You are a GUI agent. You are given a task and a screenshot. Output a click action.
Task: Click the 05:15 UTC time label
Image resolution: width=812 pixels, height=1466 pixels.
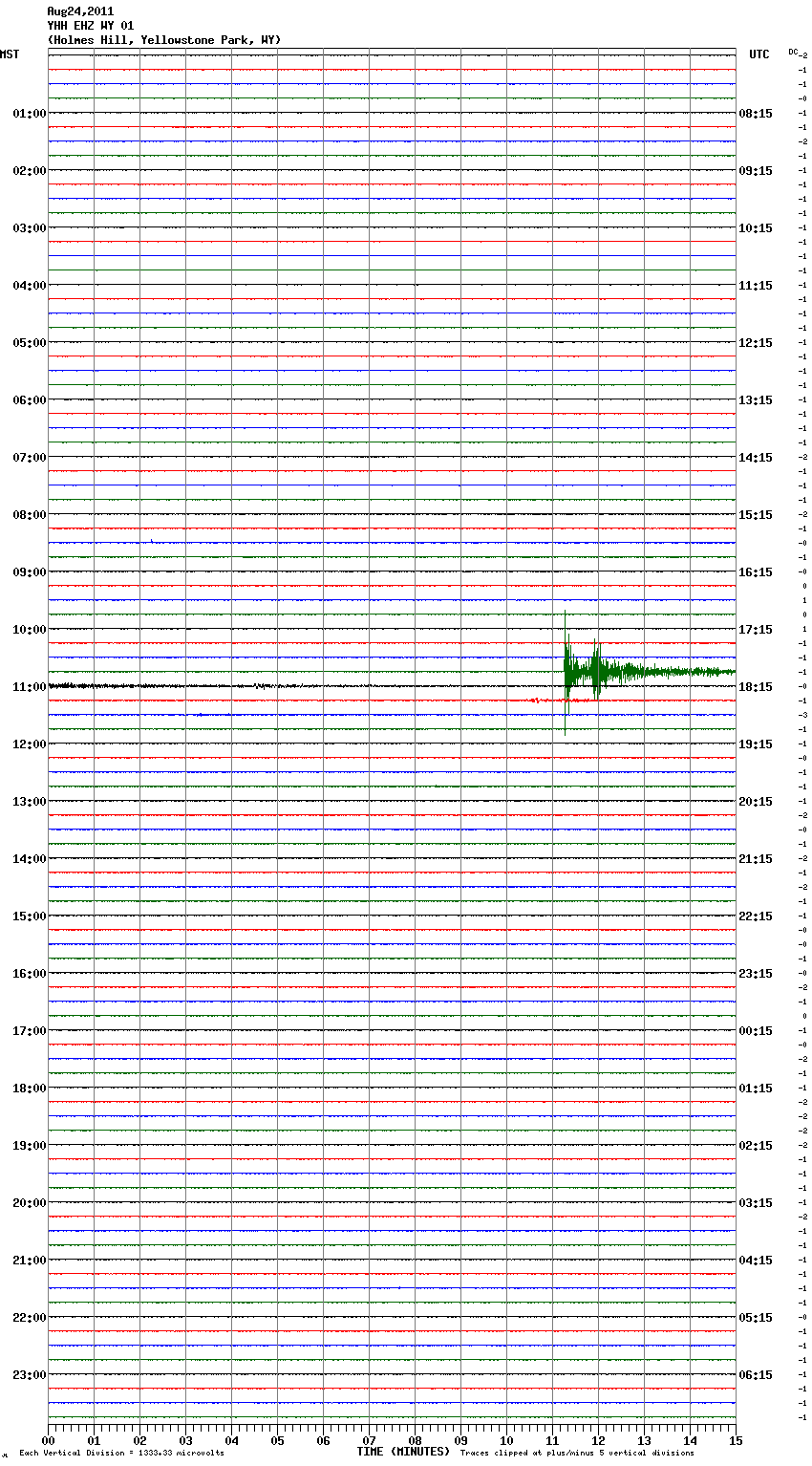pyautogui.click(x=756, y=1318)
